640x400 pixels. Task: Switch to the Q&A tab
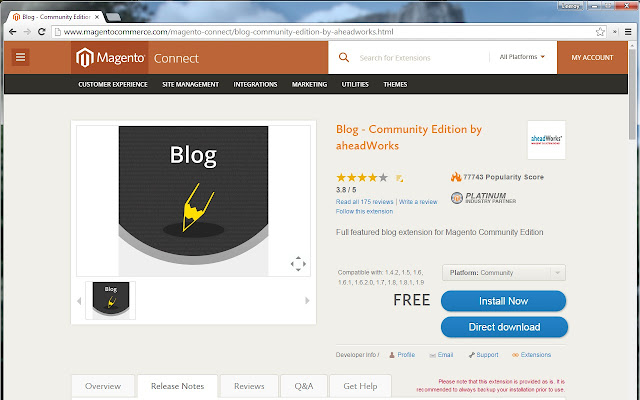(x=304, y=386)
